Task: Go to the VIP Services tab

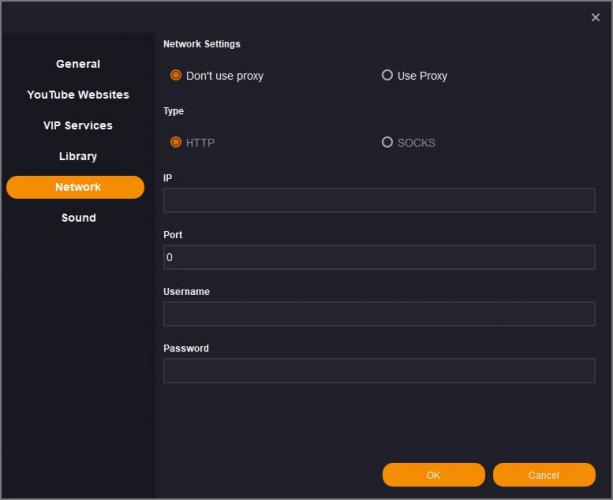Action: 78,126
